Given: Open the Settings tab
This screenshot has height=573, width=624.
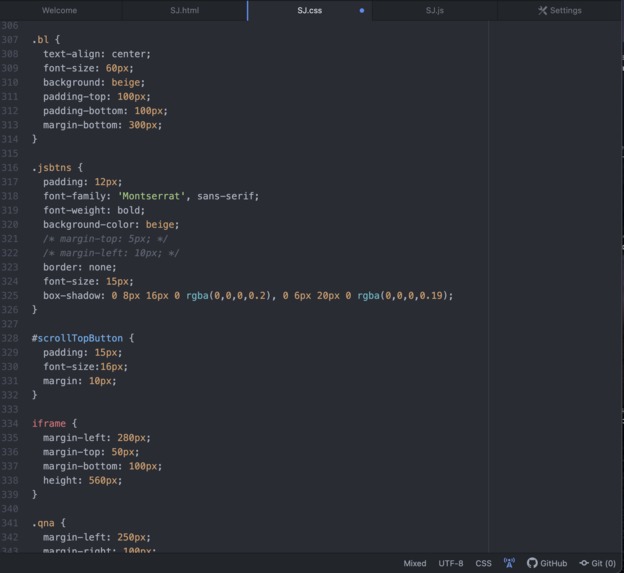Looking at the screenshot, I should pyautogui.click(x=560, y=10).
